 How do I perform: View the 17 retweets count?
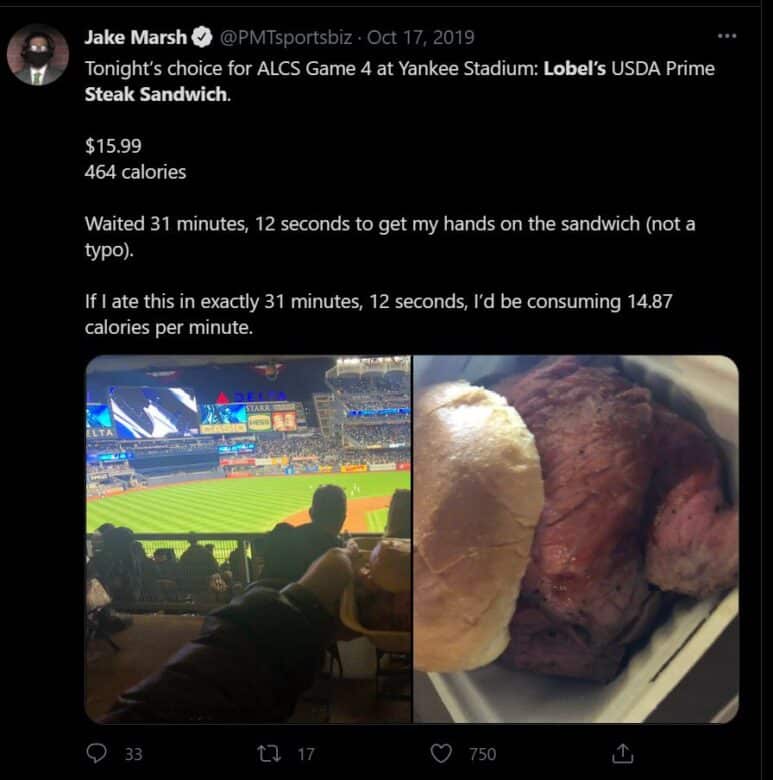[x=306, y=754]
